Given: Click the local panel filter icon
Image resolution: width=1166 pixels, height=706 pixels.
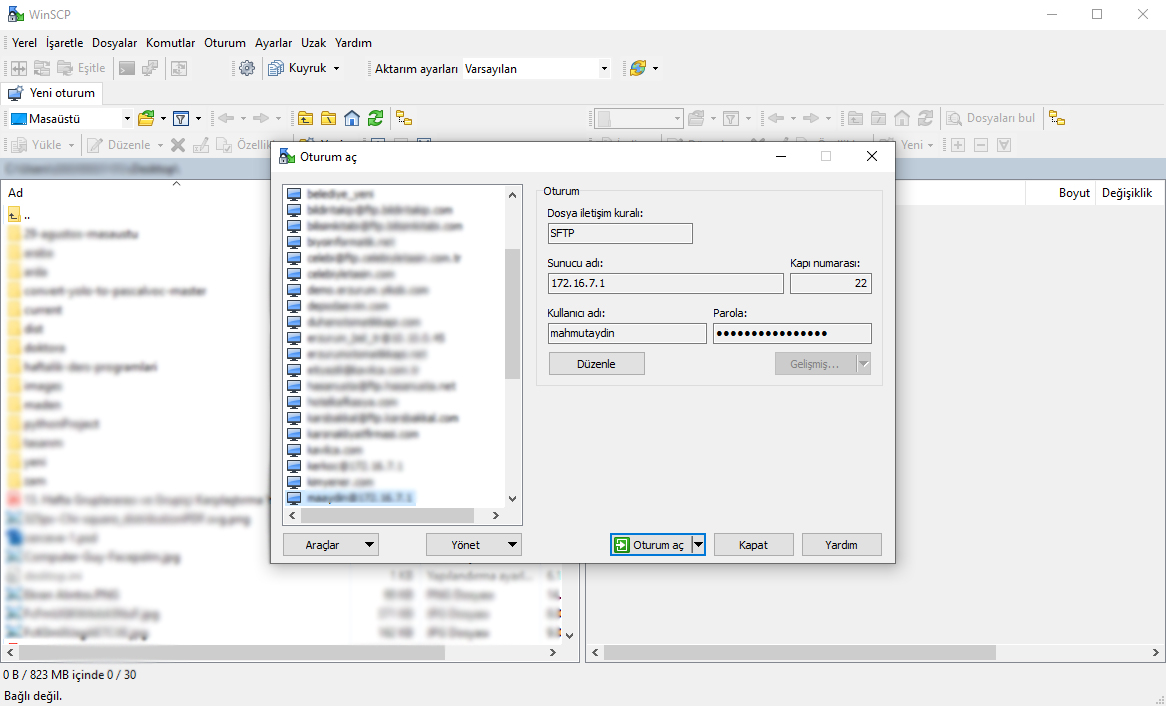Looking at the screenshot, I should click(181, 118).
